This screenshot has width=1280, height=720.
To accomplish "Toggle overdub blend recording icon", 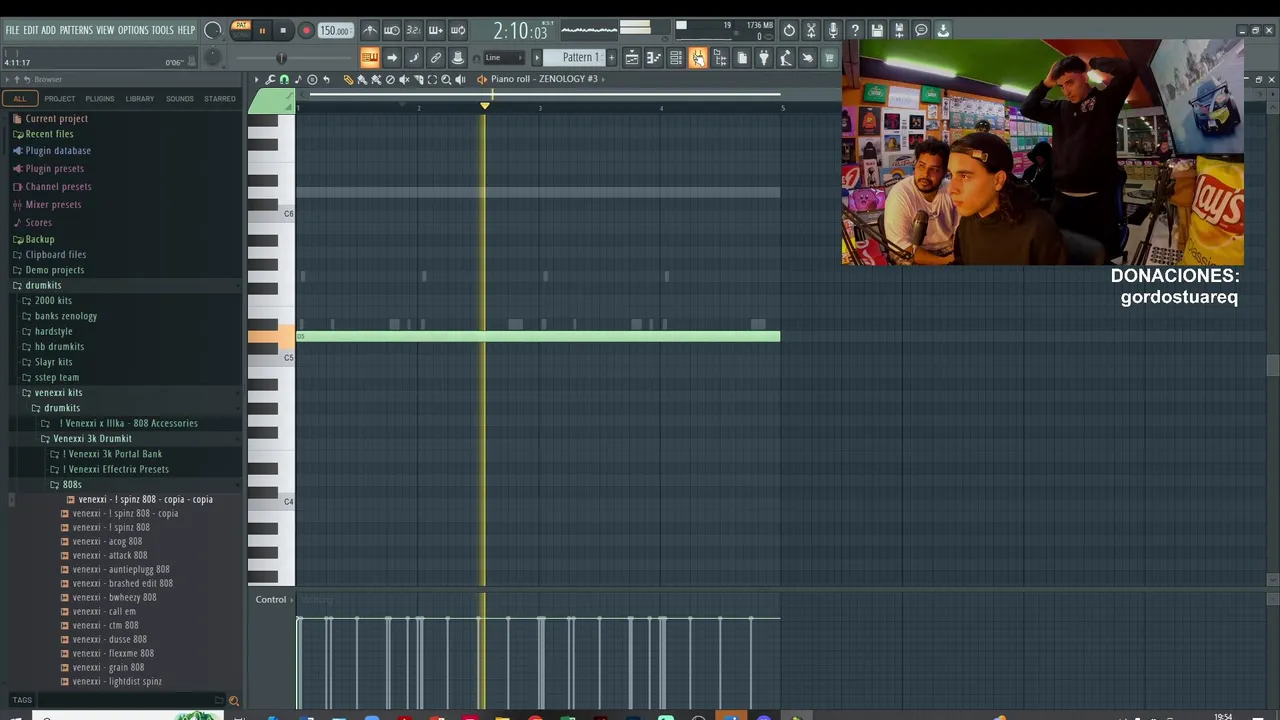I will (x=436, y=31).
